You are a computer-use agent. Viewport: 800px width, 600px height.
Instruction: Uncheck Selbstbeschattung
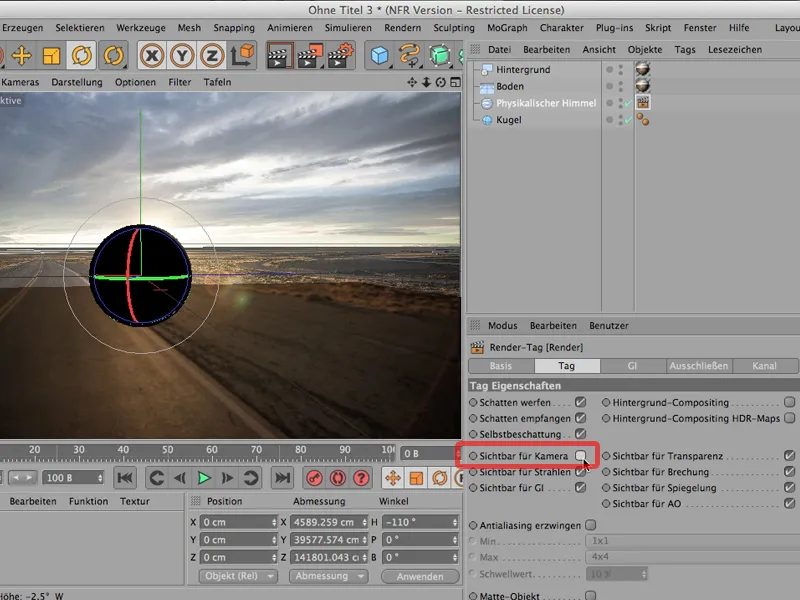[581, 434]
